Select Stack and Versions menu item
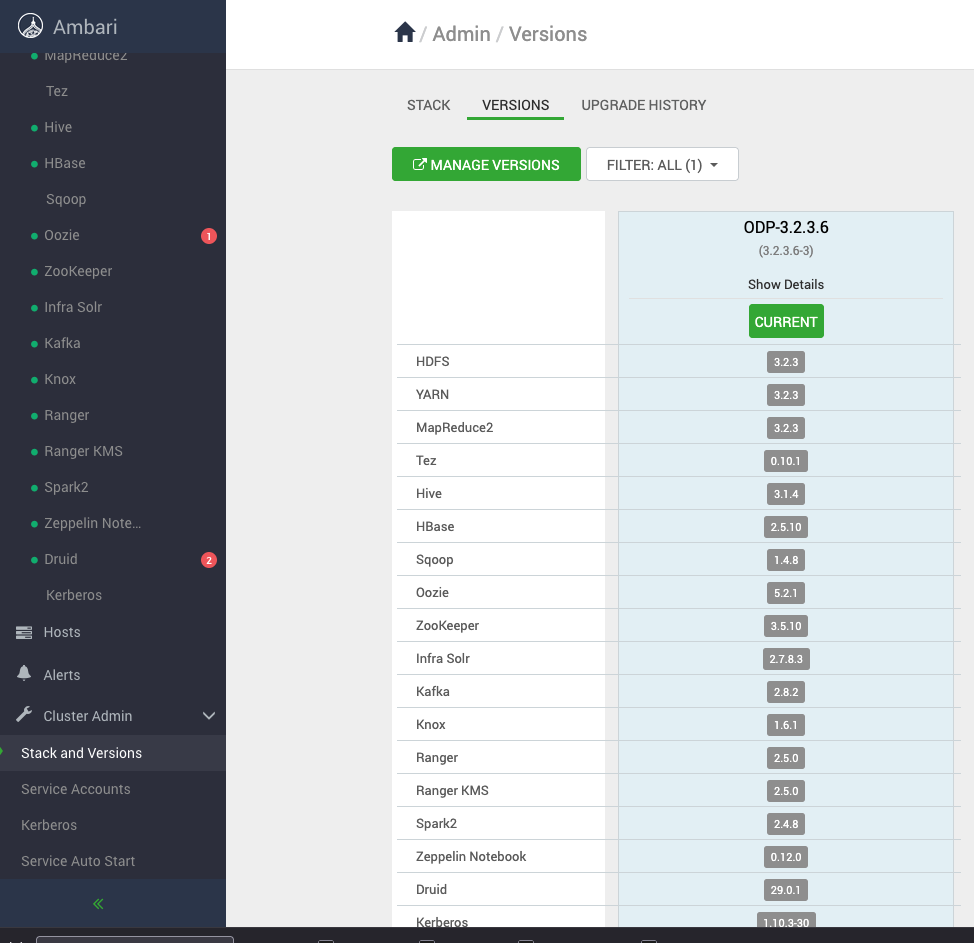 click(x=81, y=753)
